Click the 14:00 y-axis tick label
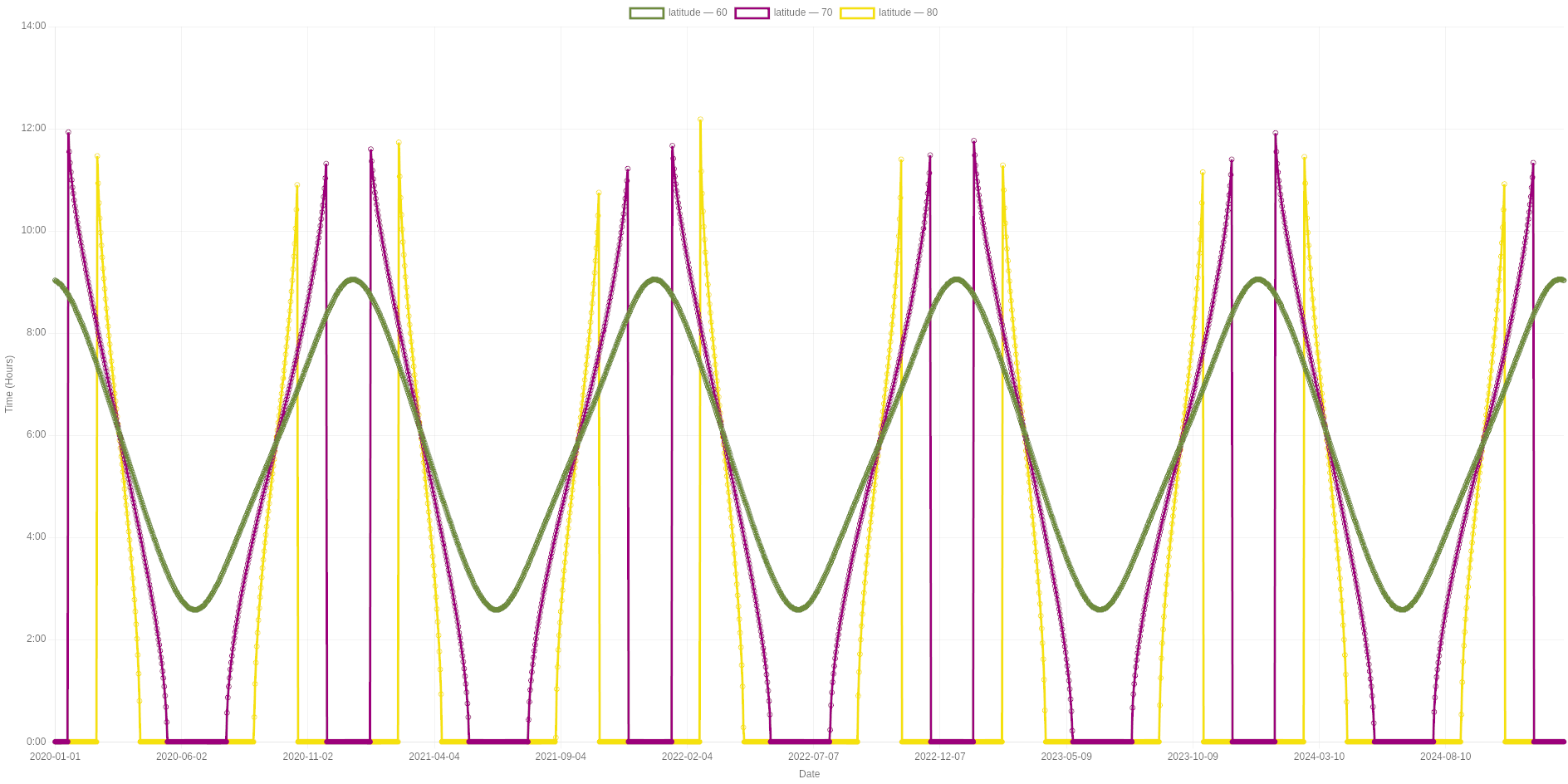 33,26
